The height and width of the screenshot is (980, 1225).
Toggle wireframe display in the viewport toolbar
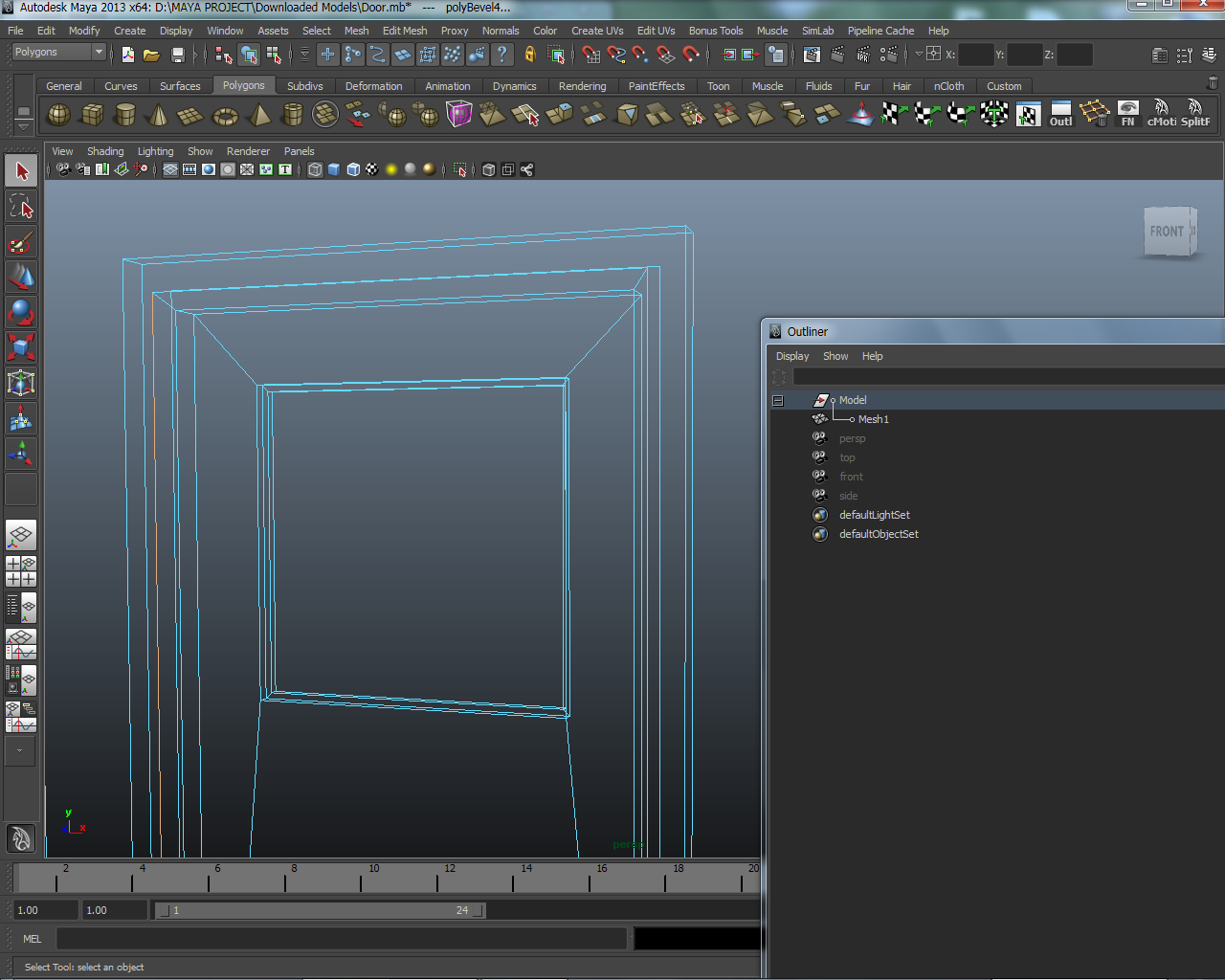(315, 169)
